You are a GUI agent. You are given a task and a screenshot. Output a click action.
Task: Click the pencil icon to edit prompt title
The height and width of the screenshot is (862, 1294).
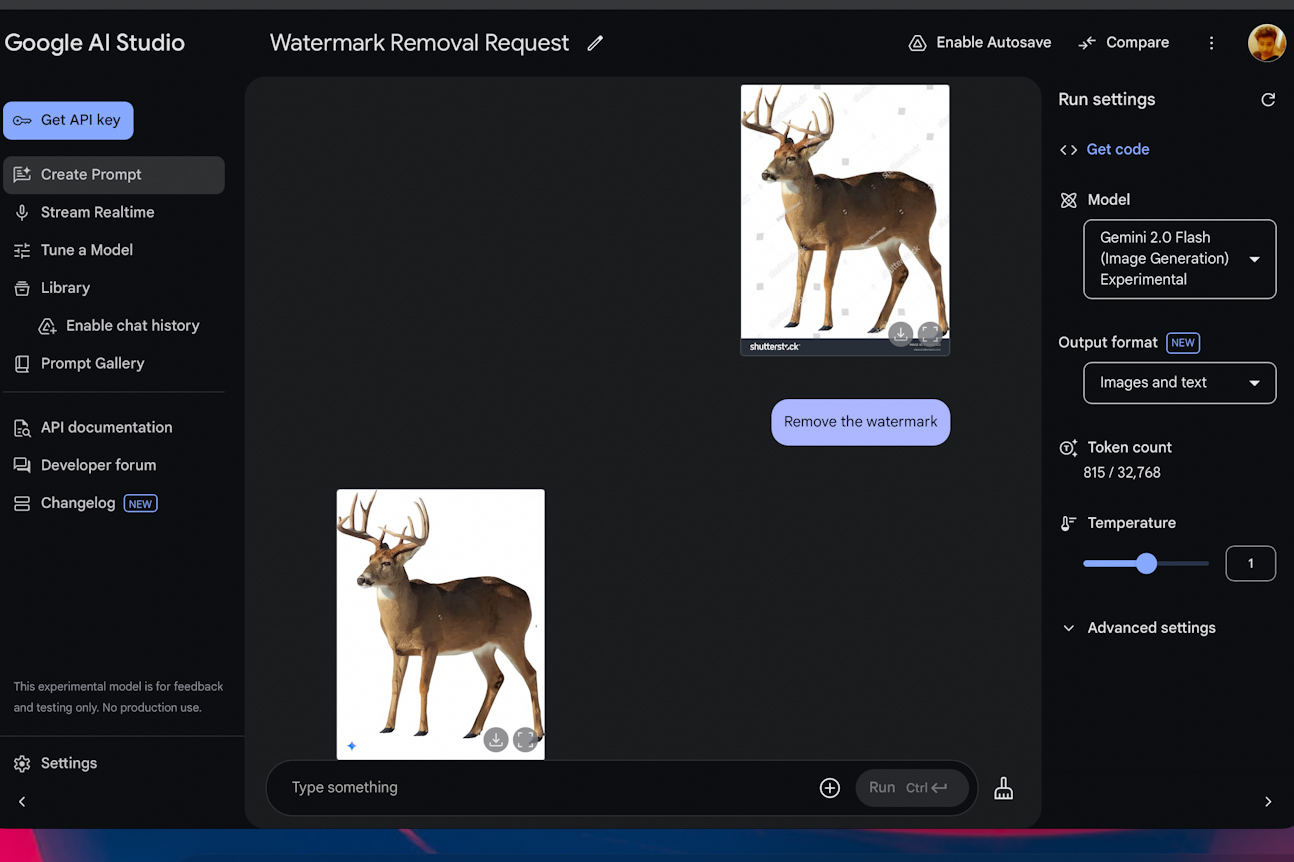[x=595, y=43]
